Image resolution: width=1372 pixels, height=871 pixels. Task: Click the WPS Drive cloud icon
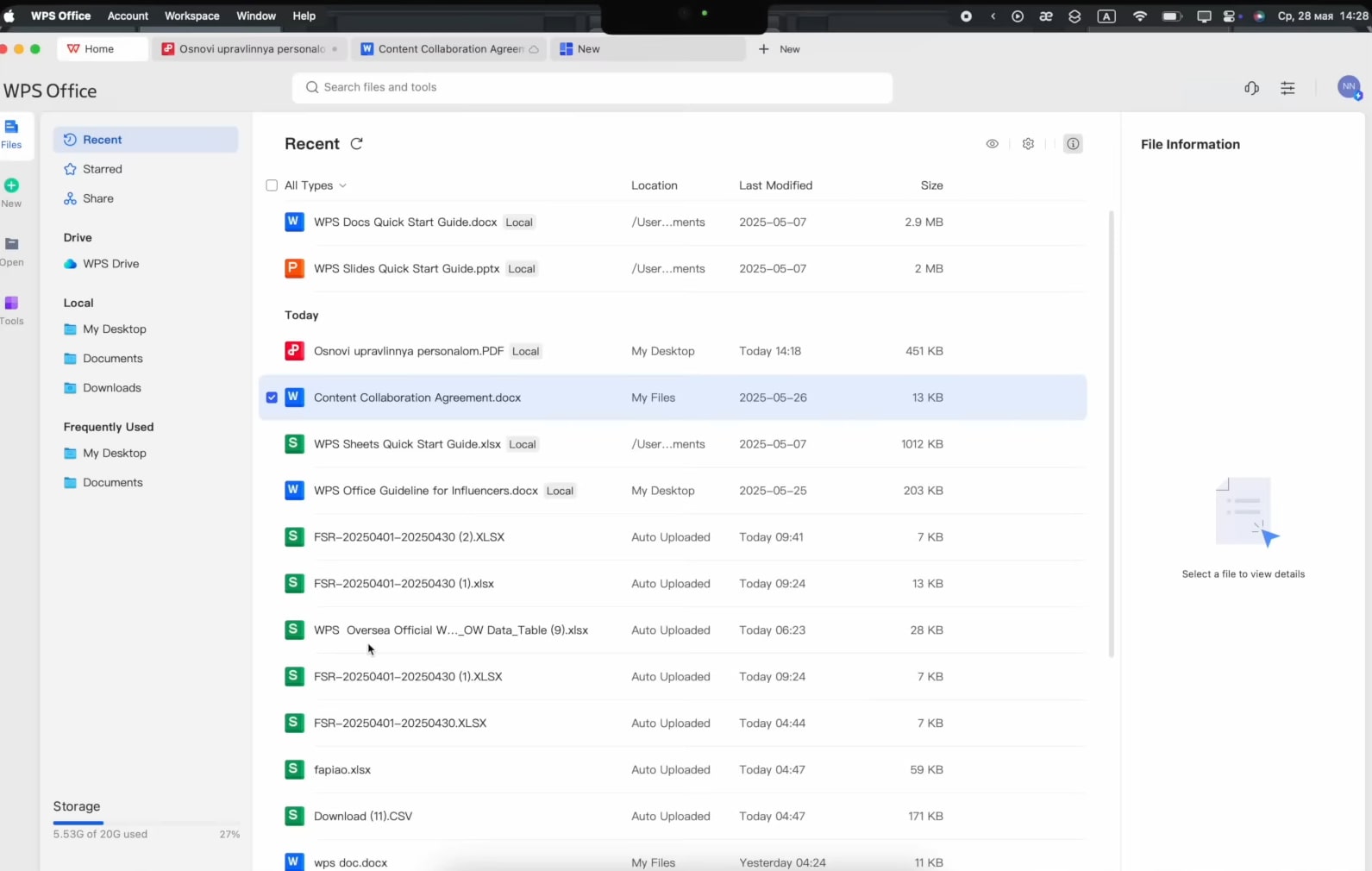pos(71,264)
